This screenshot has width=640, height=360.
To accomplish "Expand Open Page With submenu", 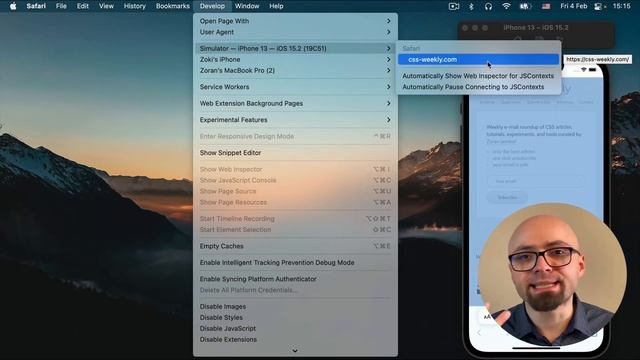I will tap(295, 21).
